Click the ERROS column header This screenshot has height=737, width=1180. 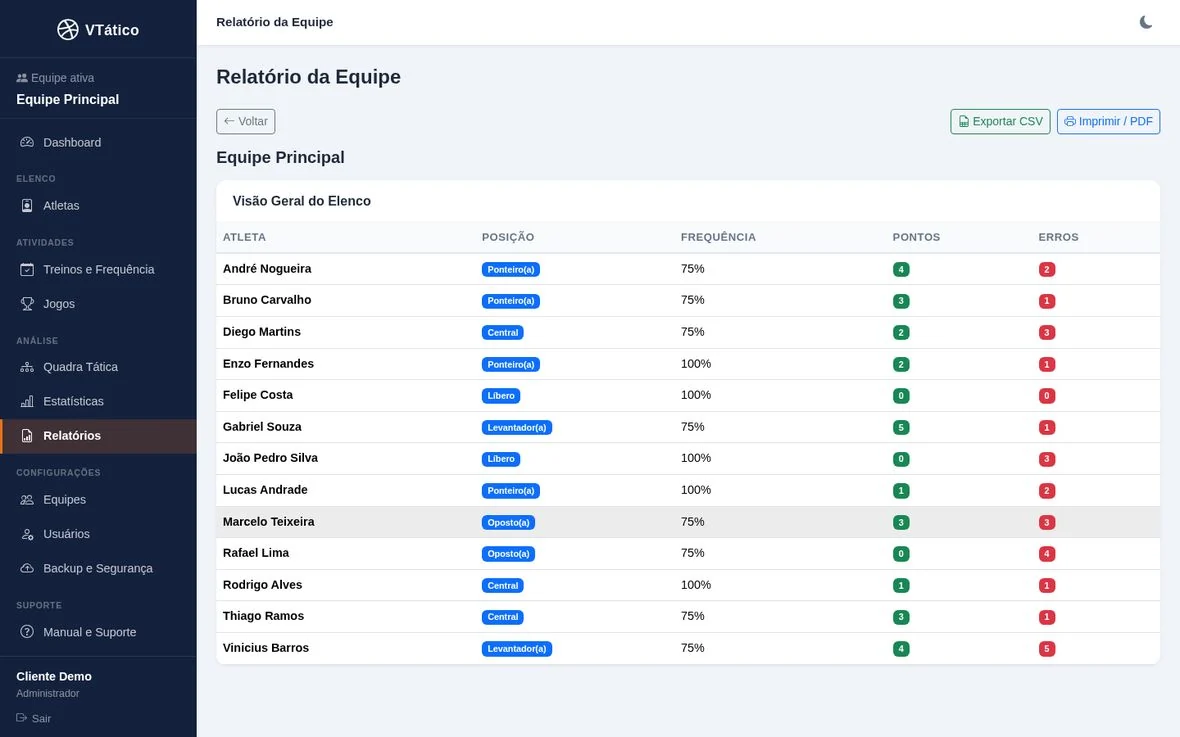pyautogui.click(x=1059, y=237)
